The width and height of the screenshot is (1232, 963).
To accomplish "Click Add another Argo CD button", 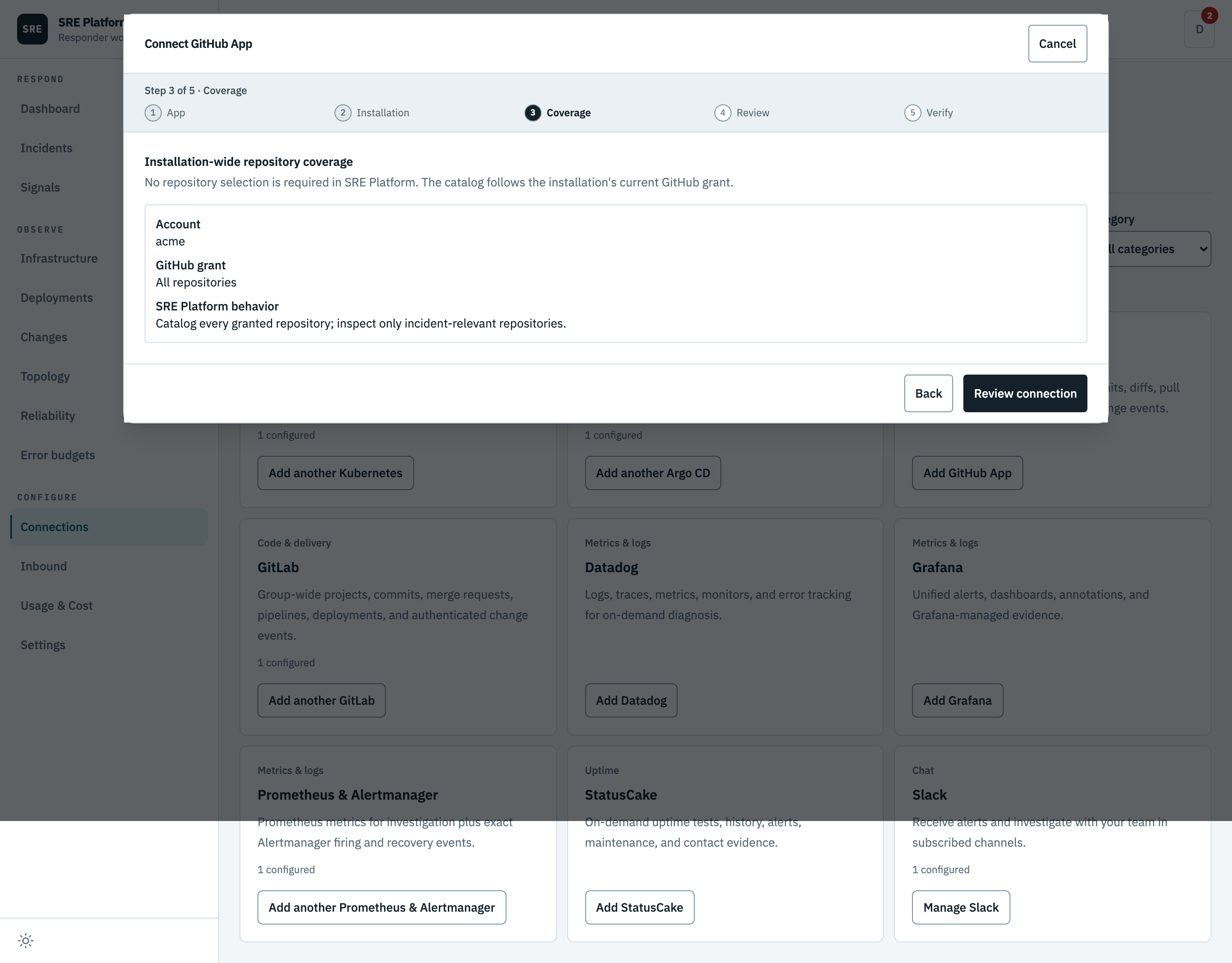I will point(653,473).
